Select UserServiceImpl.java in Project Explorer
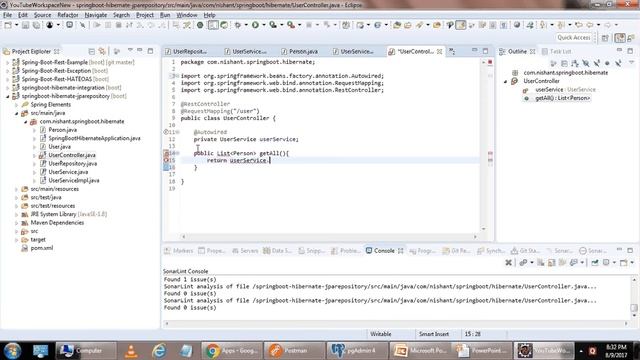640x360 pixels. tap(73, 180)
